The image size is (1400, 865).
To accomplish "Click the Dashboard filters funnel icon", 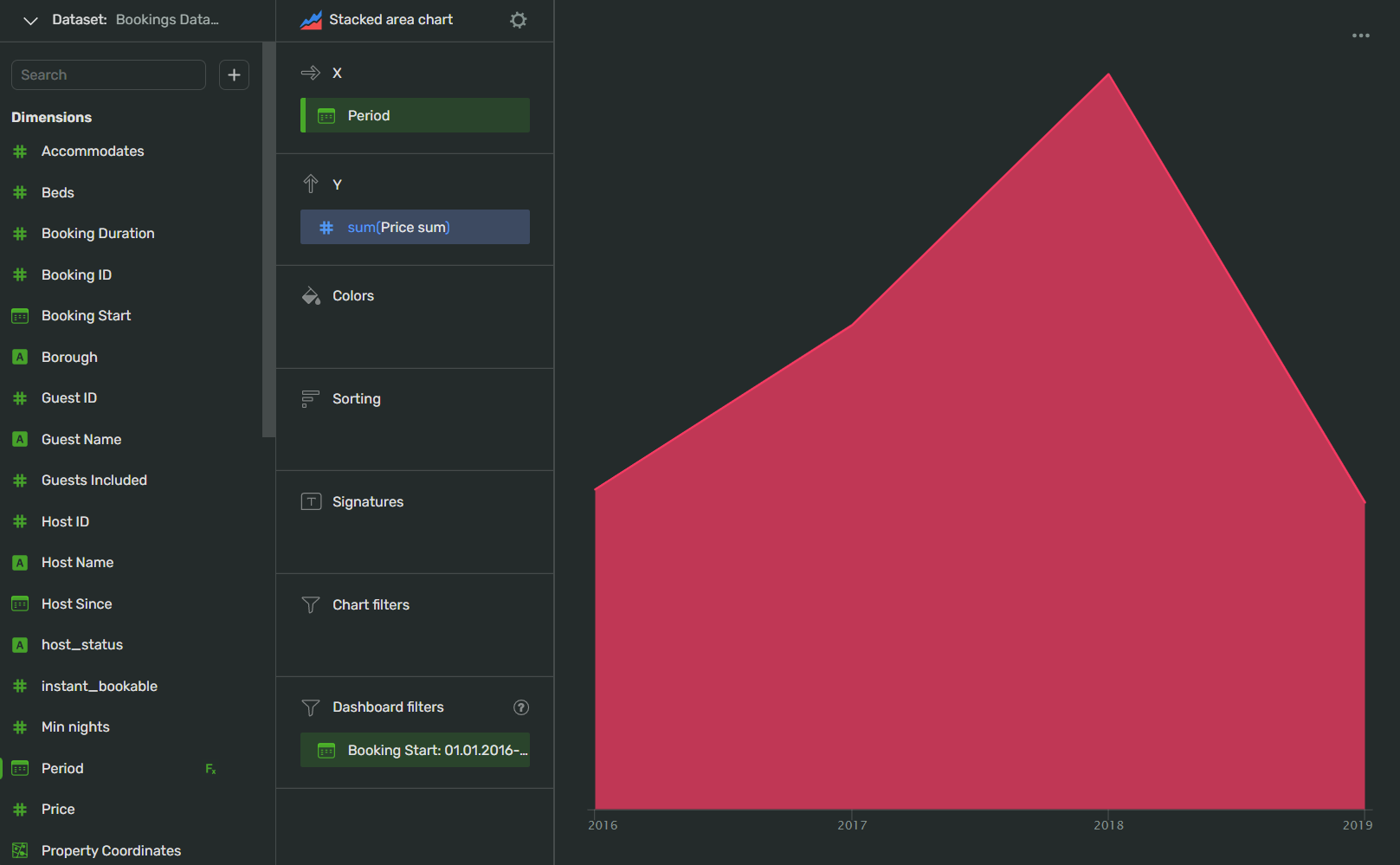I will (311, 707).
